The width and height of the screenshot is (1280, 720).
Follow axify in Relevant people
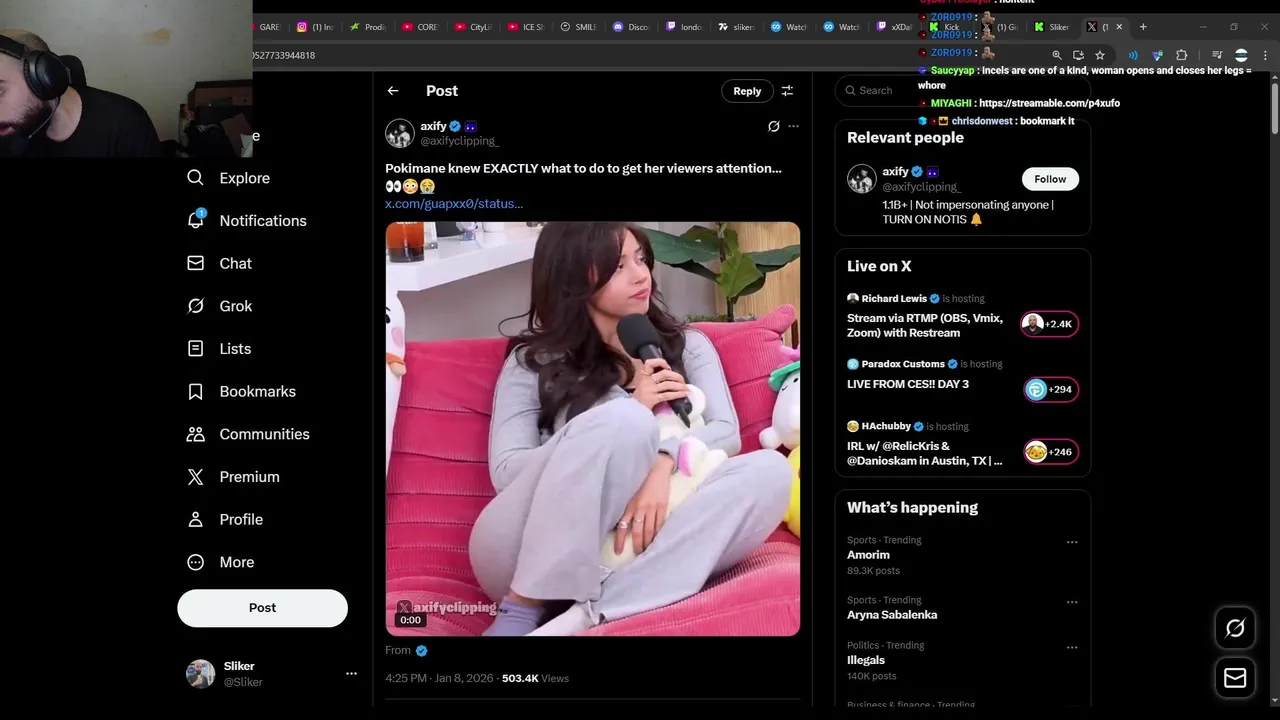click(x=1050, y=179)
